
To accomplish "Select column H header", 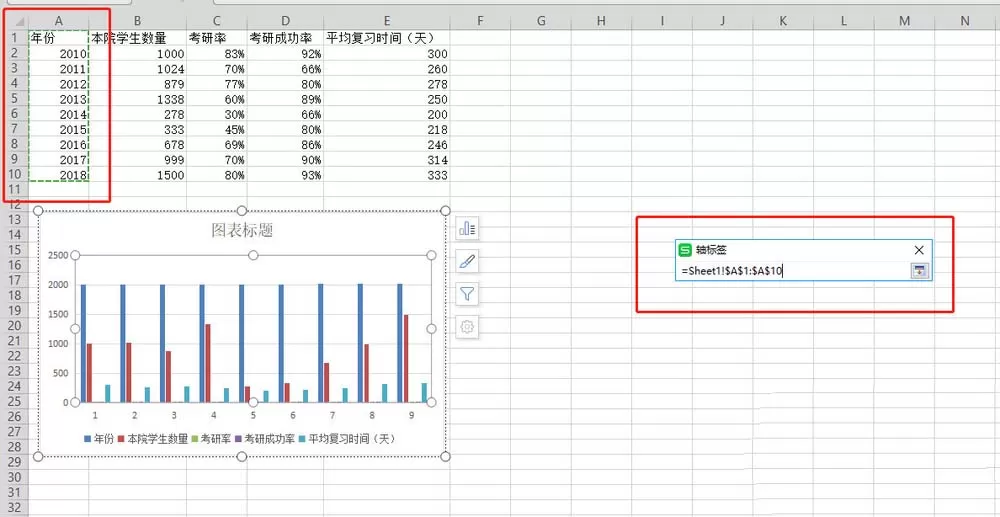I will click(601, 22).
